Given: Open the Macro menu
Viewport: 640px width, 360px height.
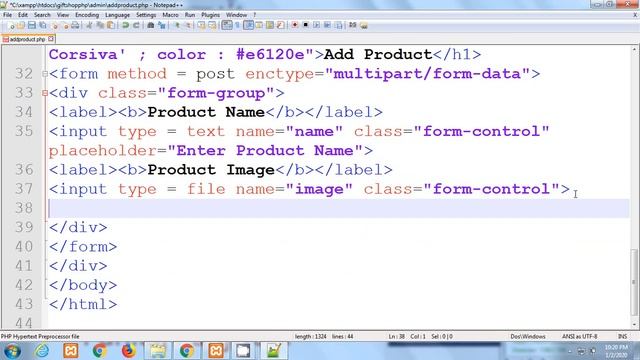Looking at the screenshot, I should 170,15.
